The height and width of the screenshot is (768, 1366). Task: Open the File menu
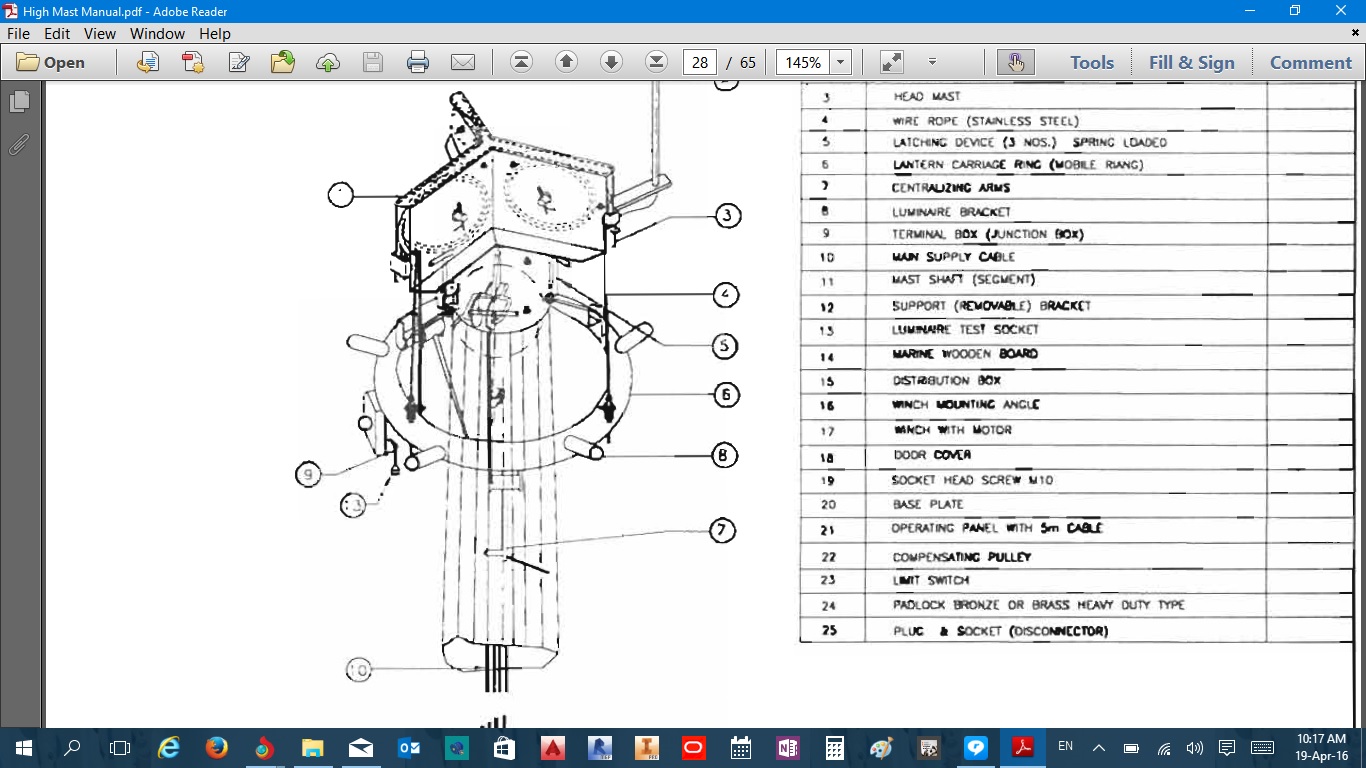pos(19,33)
